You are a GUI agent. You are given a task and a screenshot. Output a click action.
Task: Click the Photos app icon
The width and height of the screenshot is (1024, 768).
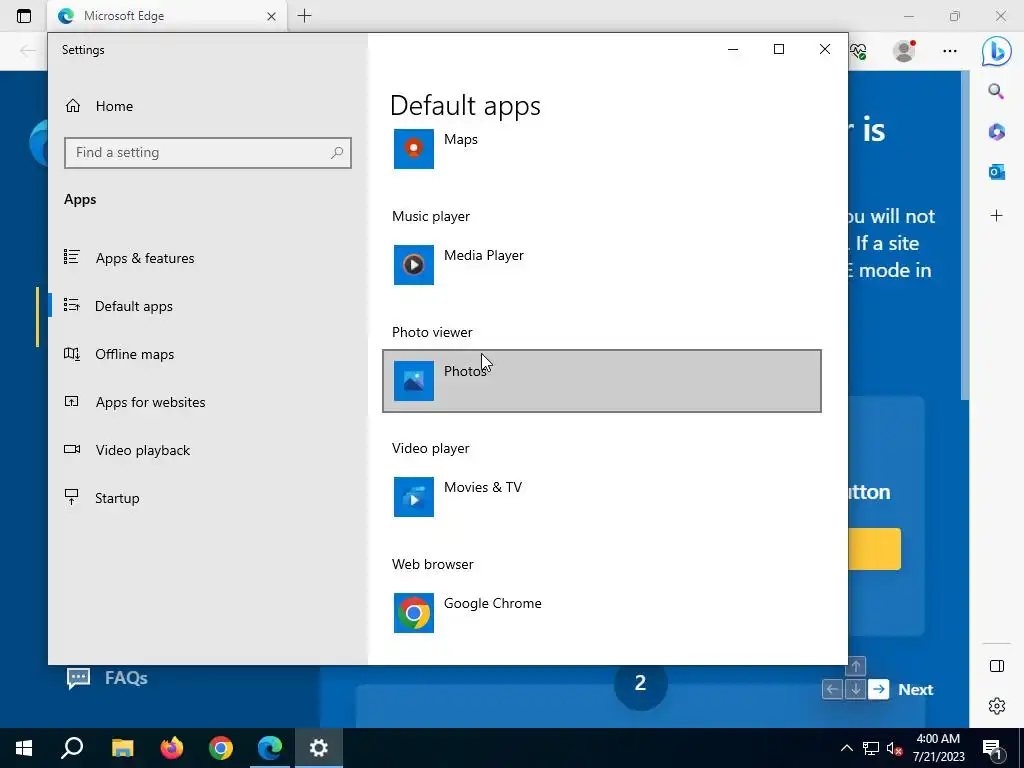click(413, 381)
